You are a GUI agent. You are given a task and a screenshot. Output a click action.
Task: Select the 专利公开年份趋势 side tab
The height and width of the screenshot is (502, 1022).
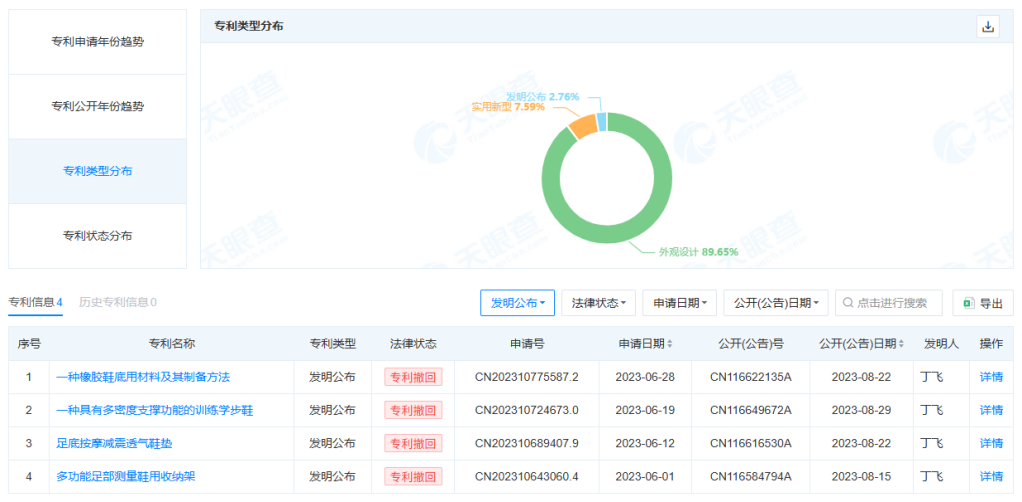(97, 106)
